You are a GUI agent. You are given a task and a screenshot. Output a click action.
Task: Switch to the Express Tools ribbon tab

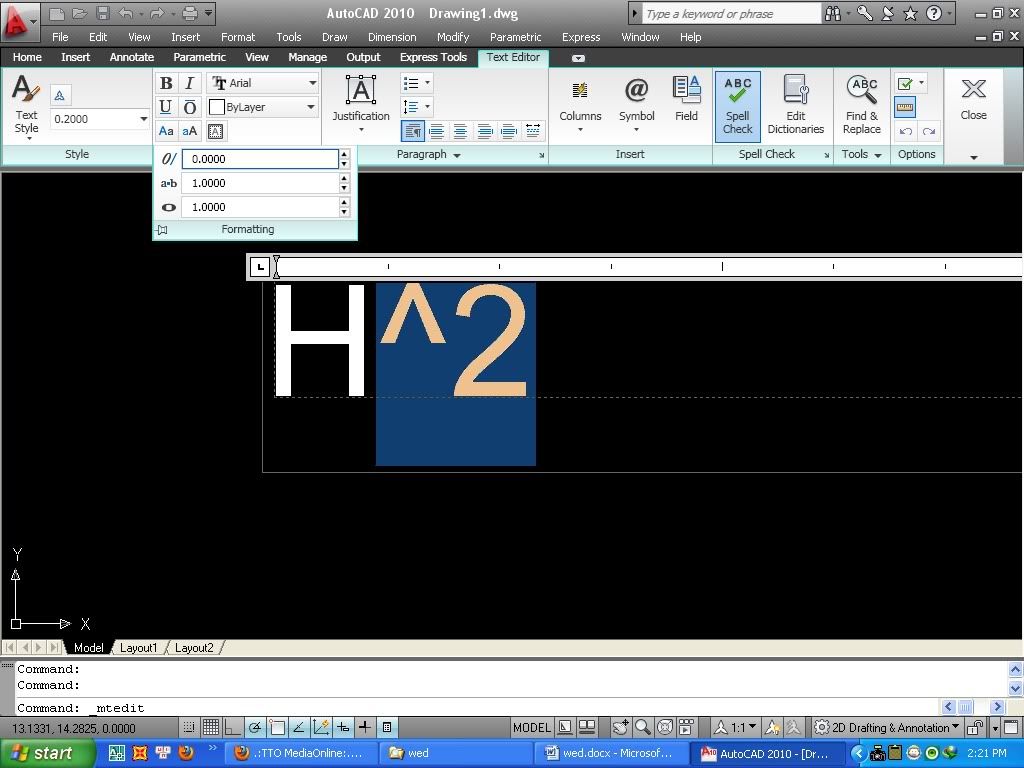[433, 57]
